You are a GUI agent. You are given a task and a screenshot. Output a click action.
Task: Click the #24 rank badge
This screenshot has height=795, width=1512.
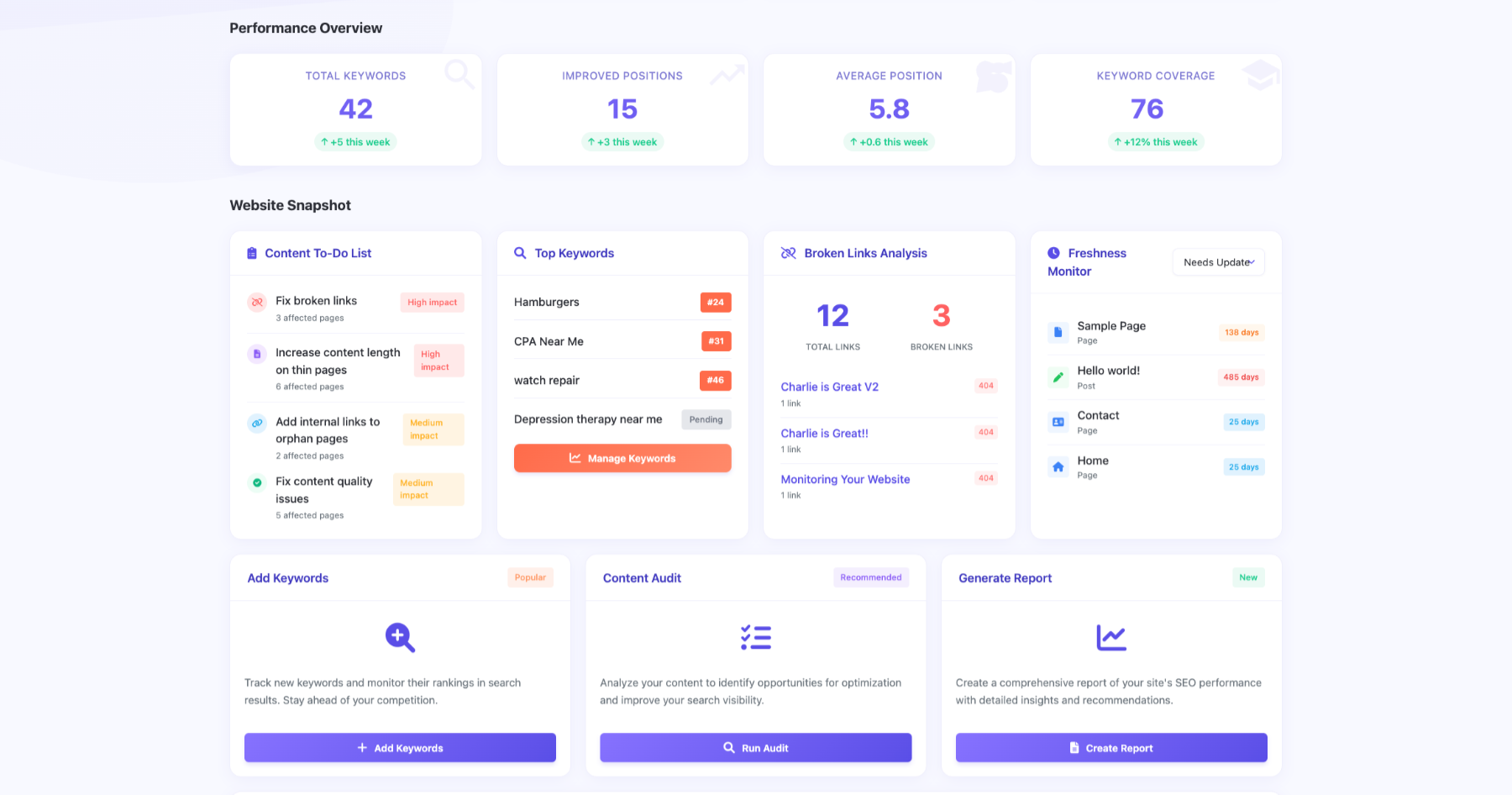point(716,303)
